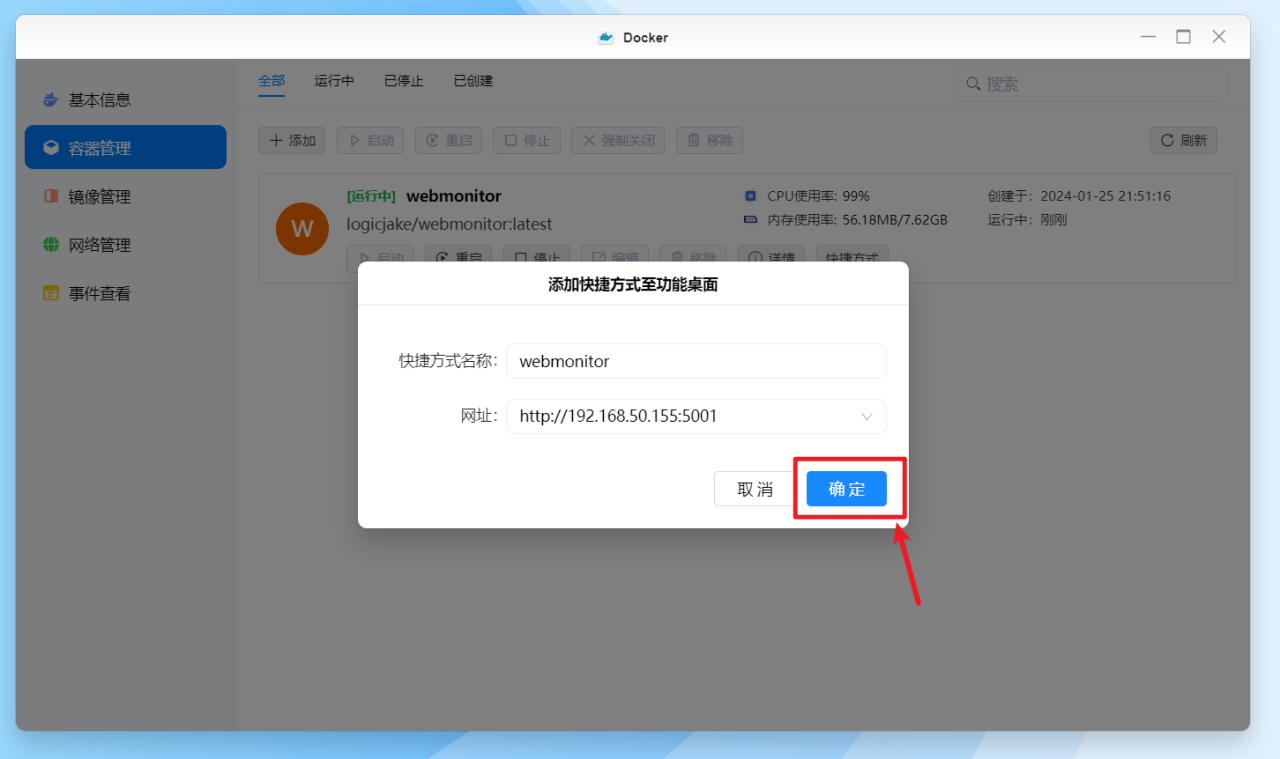
Task: Click the 刷新 refresh icon
Action: [x=1183, y=140]
